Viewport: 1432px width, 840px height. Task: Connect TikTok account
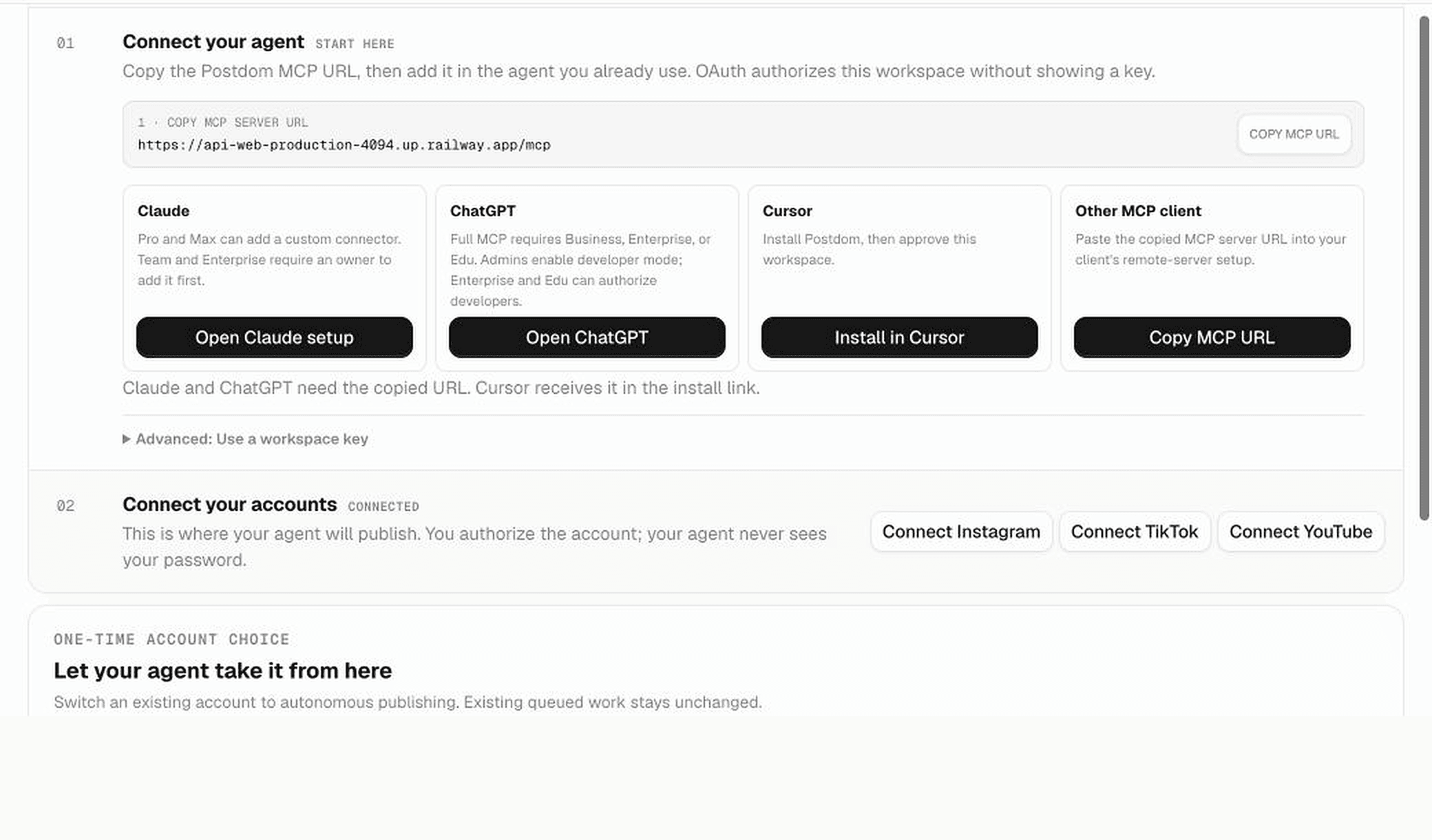[1135, 532]
